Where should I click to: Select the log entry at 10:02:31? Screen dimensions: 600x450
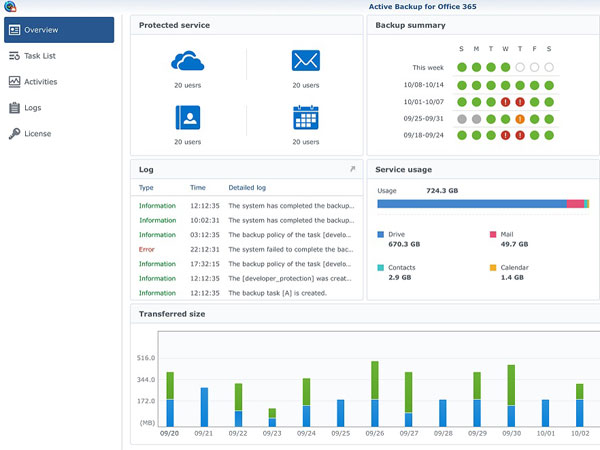pyautogui.click(x=246, y=220)
